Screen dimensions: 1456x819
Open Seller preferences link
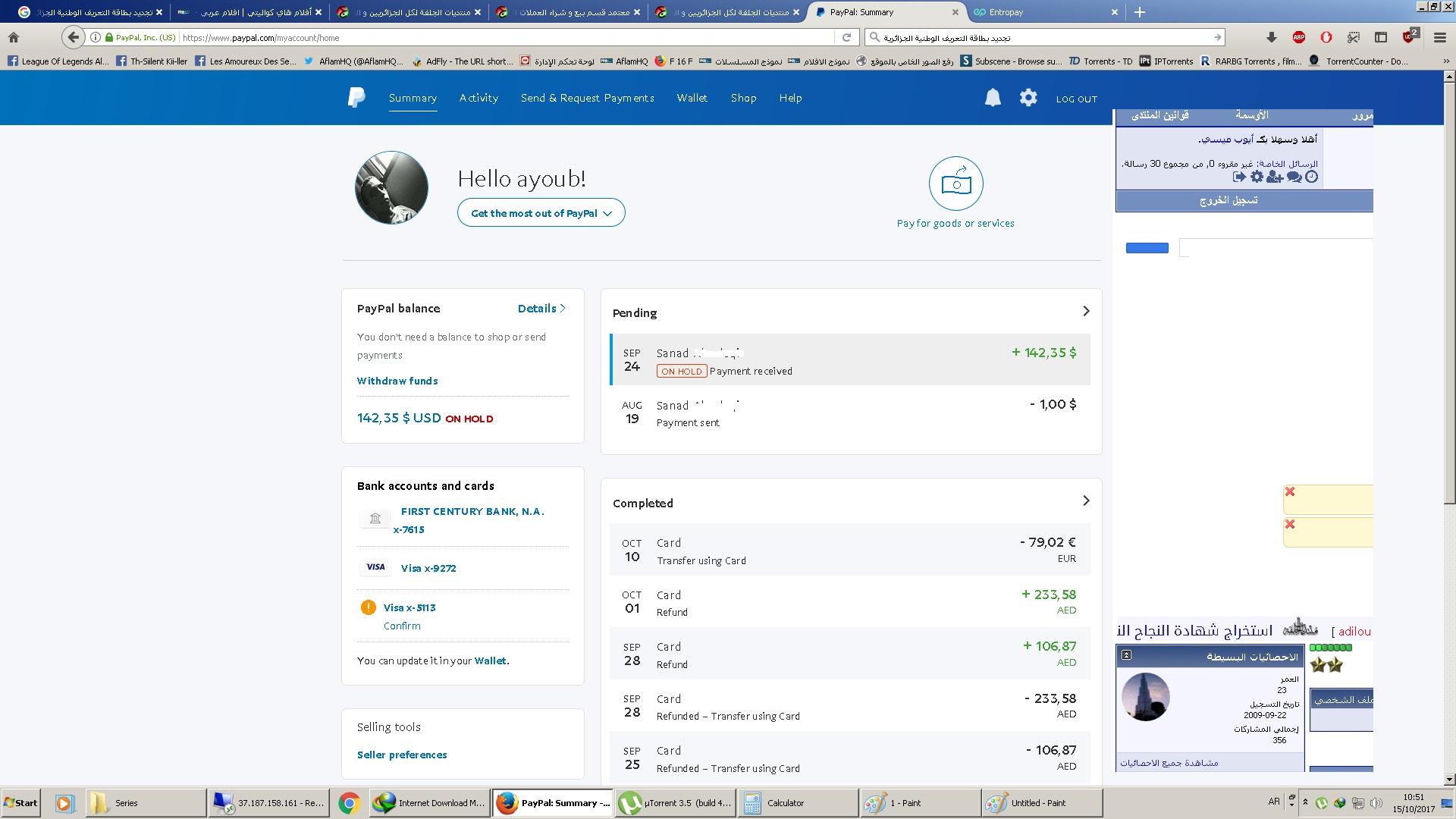pyautogui.click(x=402, y=755)
